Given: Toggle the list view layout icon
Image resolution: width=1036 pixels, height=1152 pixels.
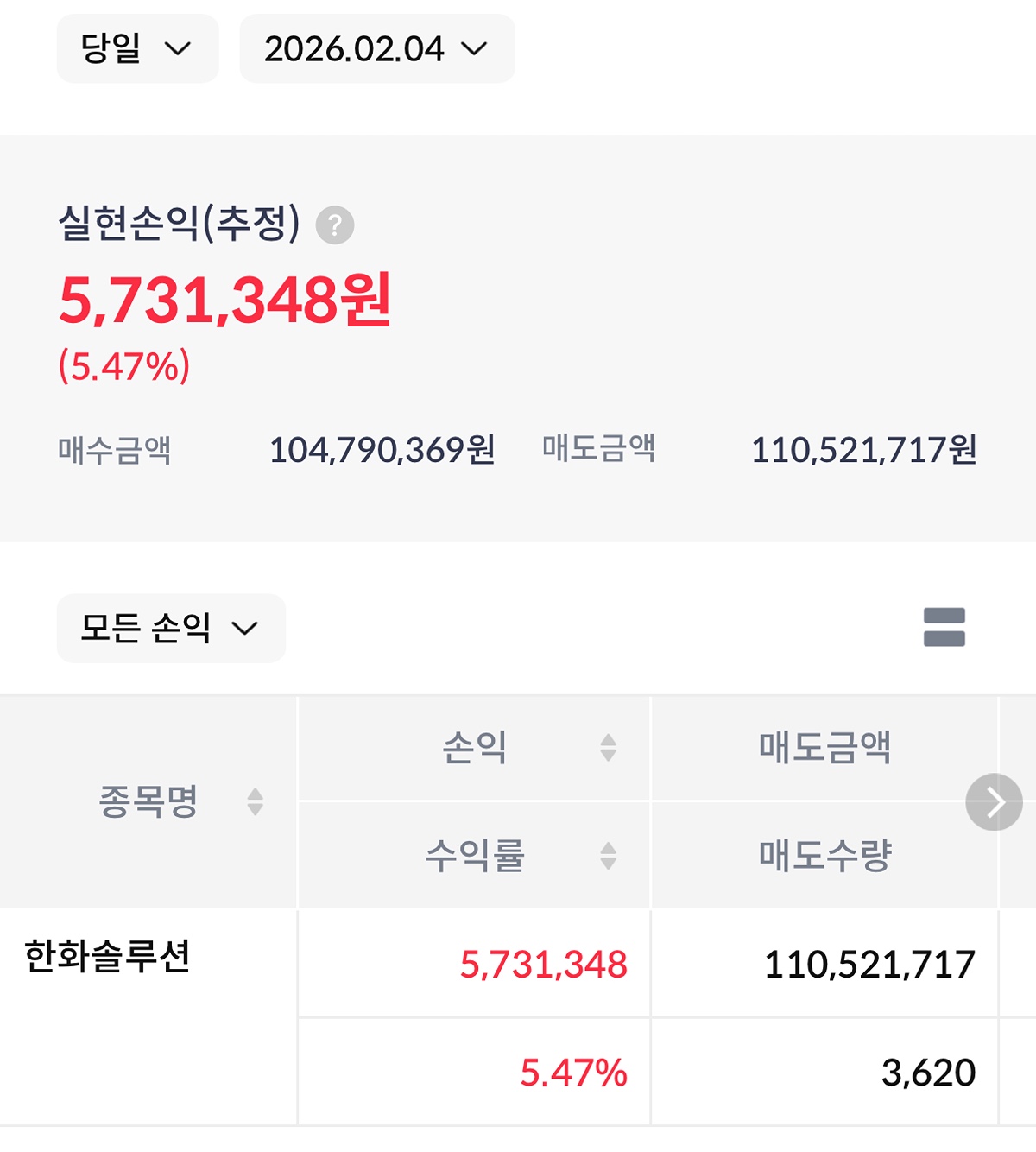Looking at the screenshot, I should (x=944, y=627).
